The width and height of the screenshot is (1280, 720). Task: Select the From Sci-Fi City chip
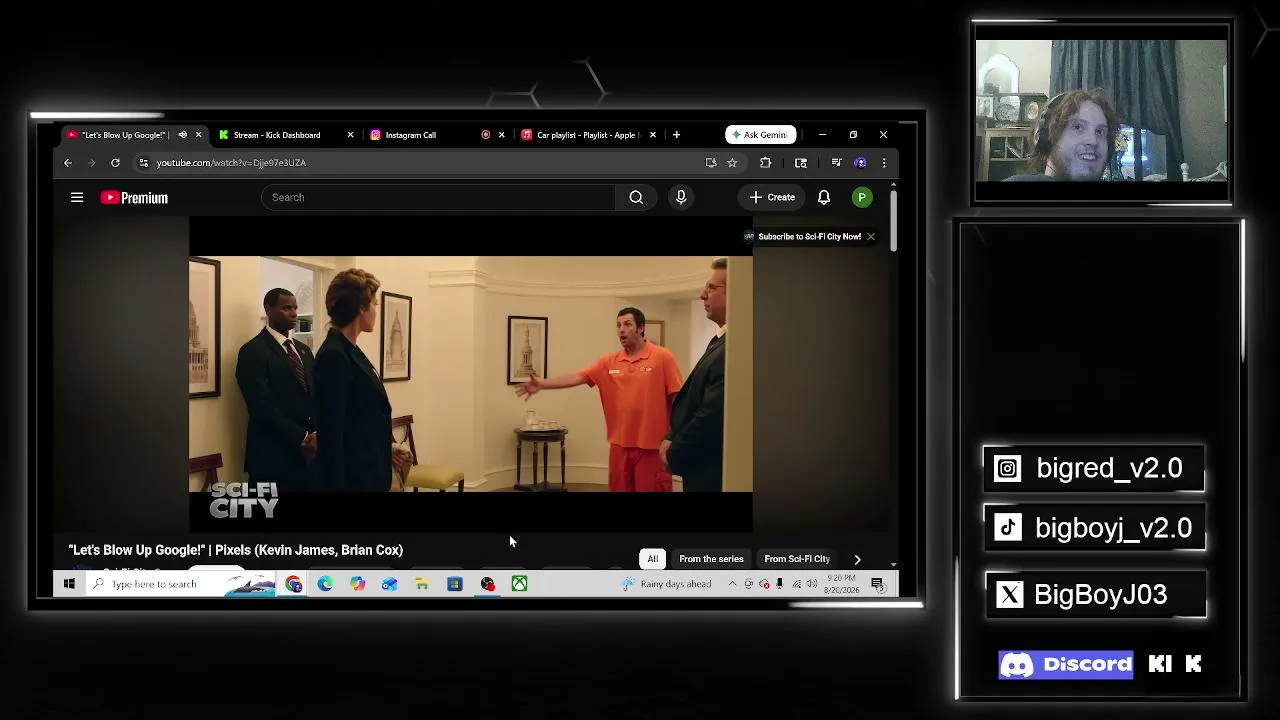coord(797,559)
